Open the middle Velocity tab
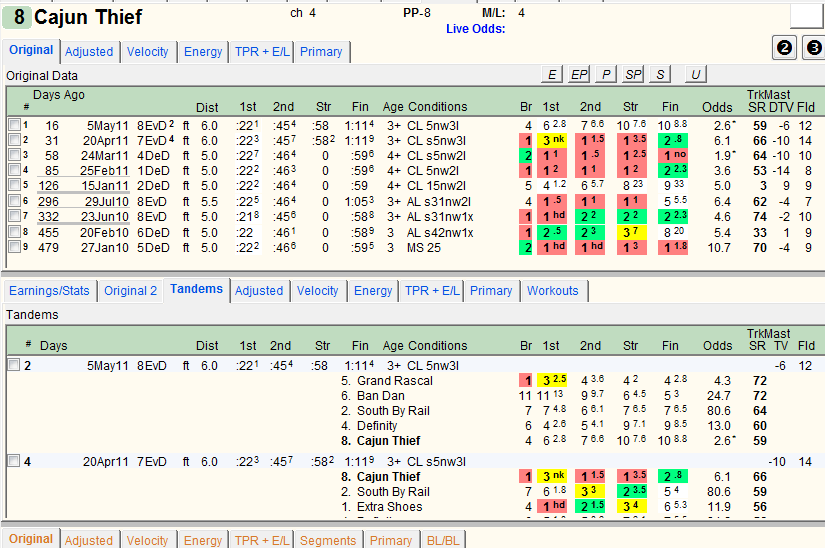Viewport: 825px width, 548px height. coord(317,290)
